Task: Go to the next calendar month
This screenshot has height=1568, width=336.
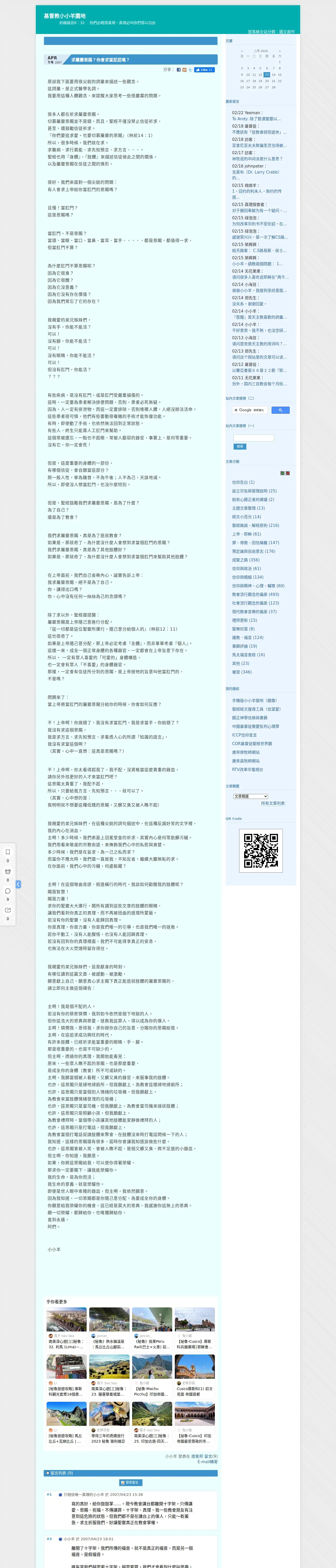Action: pos(280,51)
